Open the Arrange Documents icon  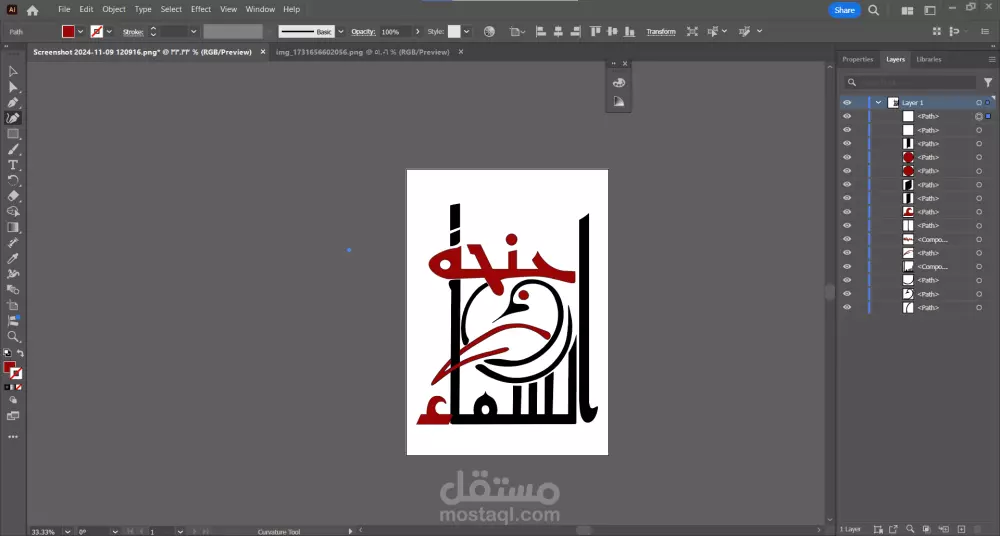tap(907, 10)
